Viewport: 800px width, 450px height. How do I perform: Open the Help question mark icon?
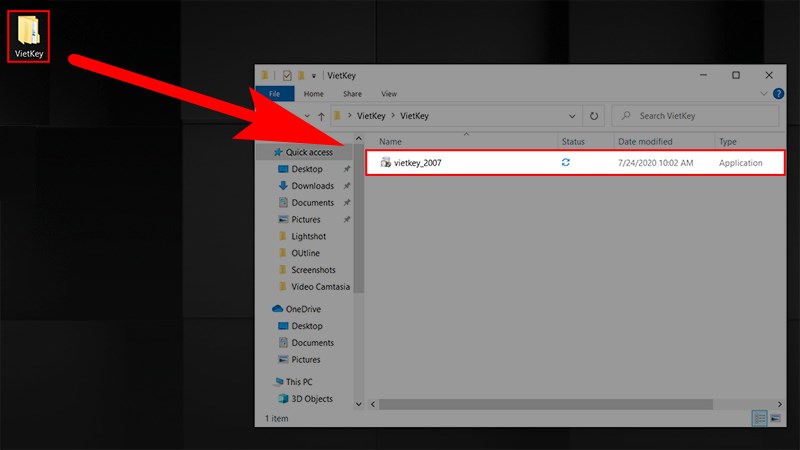pos(778,94)
